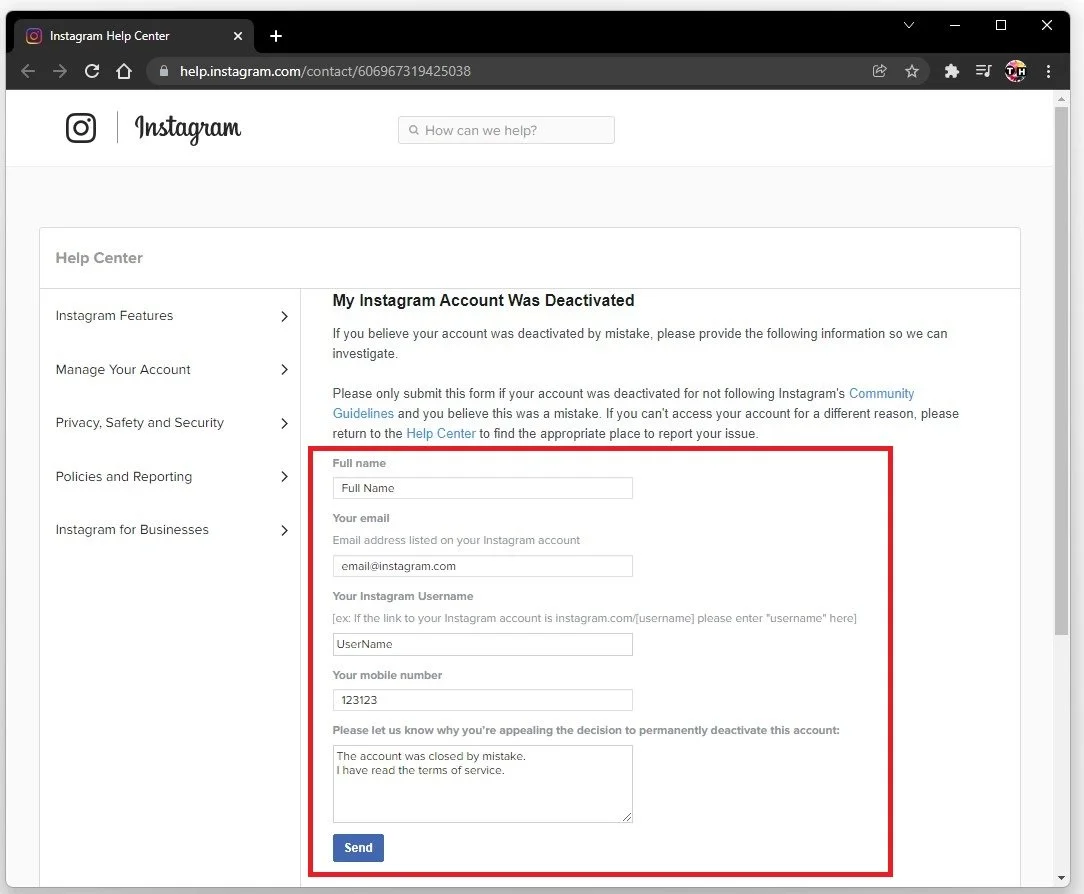Open the Chrome three-dot menu
The width and height of the screenshot is (1084, 894).
(x=1048, y=71)
